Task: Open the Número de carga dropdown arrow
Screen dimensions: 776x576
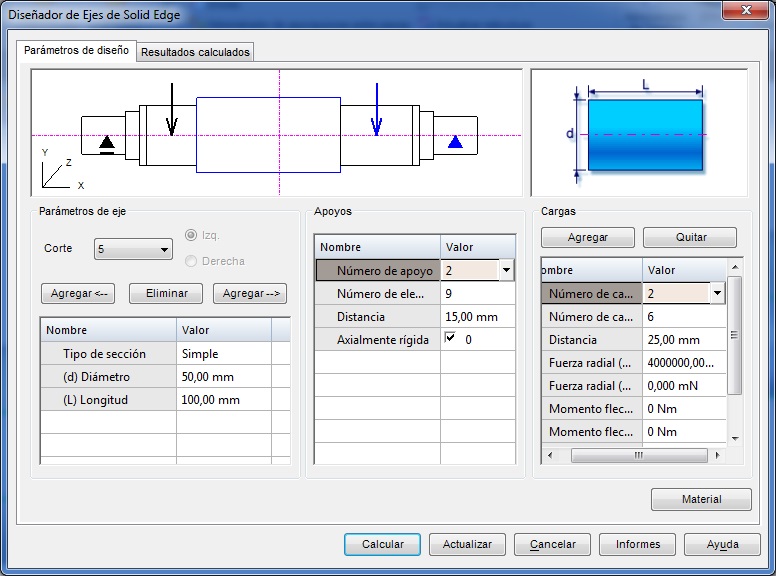Action: coord(718,293)
